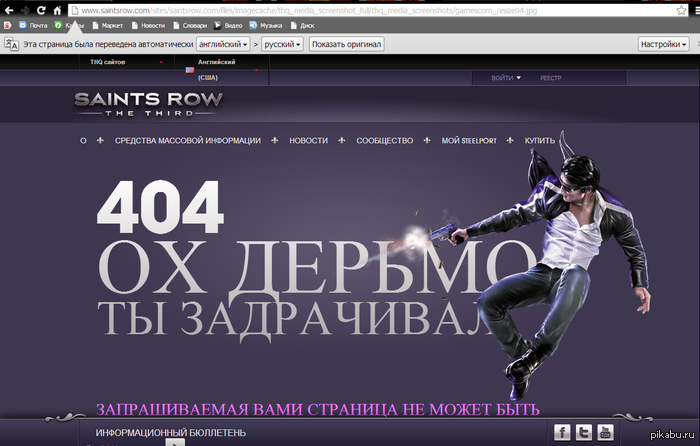
Task: Click the YouTube icon in the footer
Action: coord(605,432)
